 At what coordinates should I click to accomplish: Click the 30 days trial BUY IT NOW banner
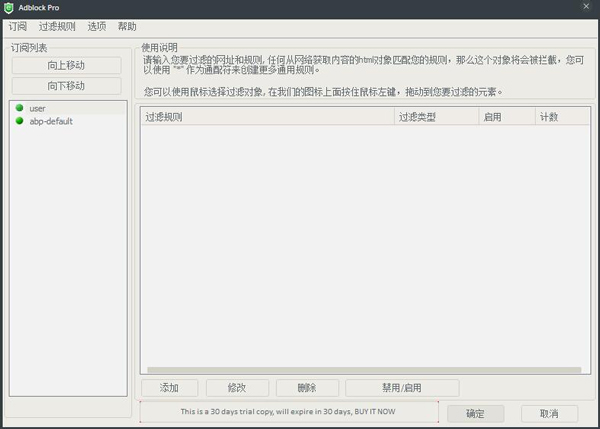[289, 412]
